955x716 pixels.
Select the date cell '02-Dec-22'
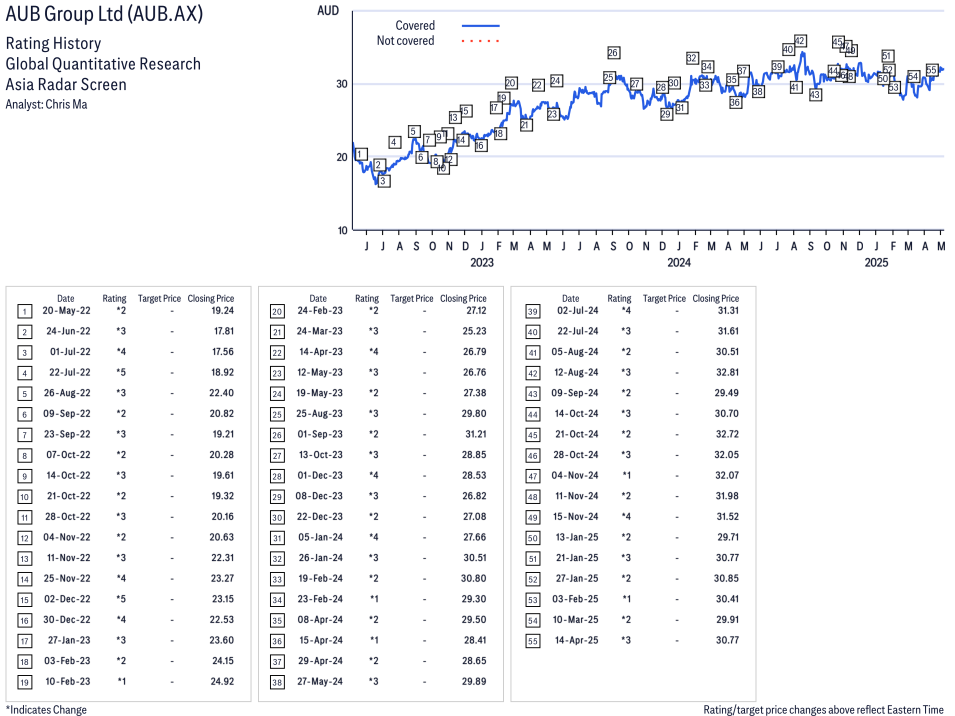(67, 599)
